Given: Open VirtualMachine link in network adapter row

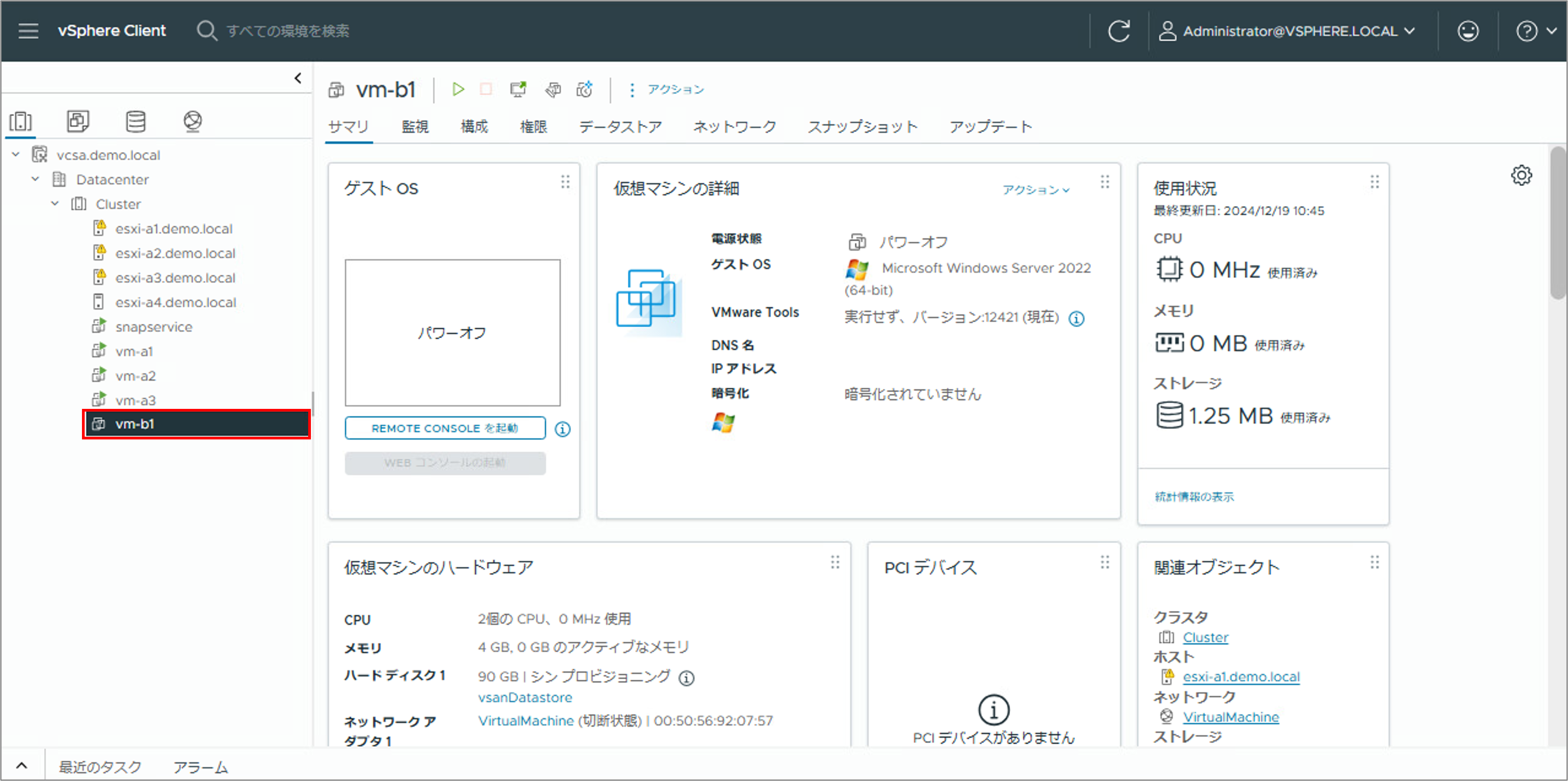Looking at the screenshot, I should 525,721.
